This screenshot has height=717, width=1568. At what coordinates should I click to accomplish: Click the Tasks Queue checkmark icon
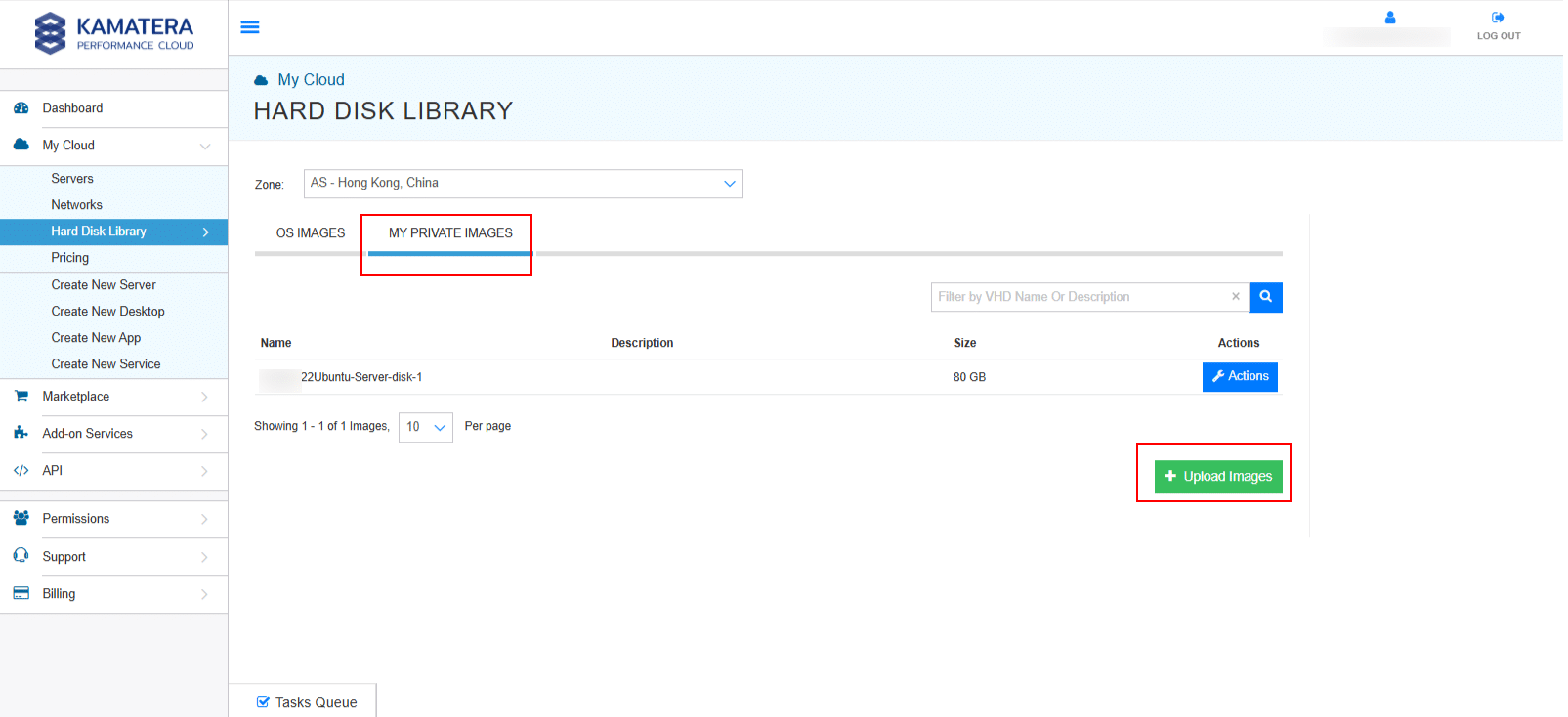click(x=263, y=702)
